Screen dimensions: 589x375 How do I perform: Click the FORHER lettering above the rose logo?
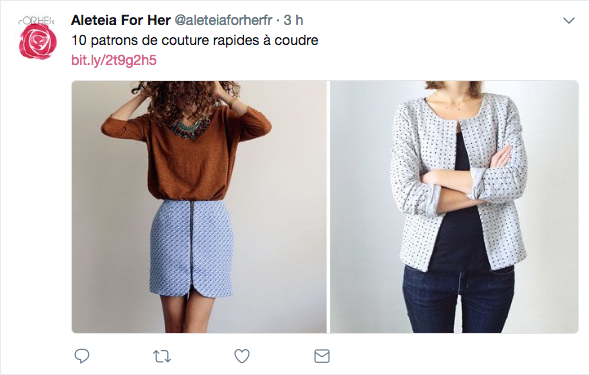(36, 21)
